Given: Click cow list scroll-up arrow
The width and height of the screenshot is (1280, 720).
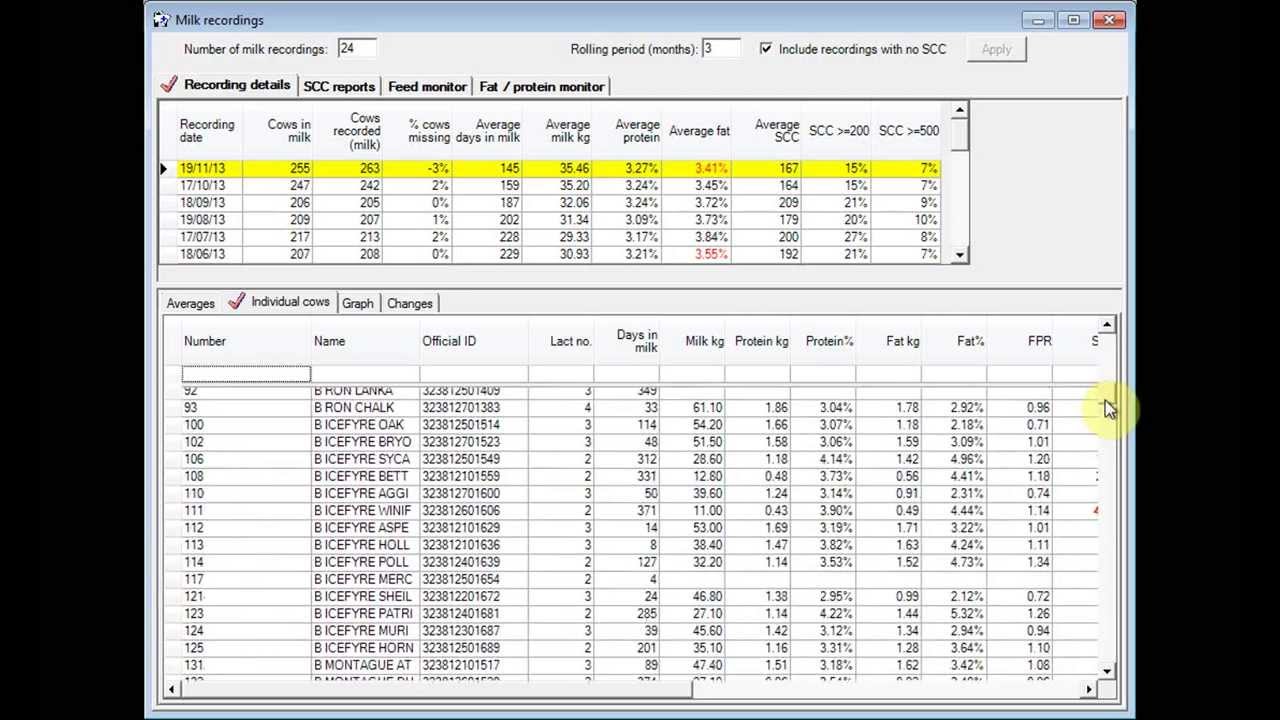Looking at the screenshot, I should (1107, 325).
